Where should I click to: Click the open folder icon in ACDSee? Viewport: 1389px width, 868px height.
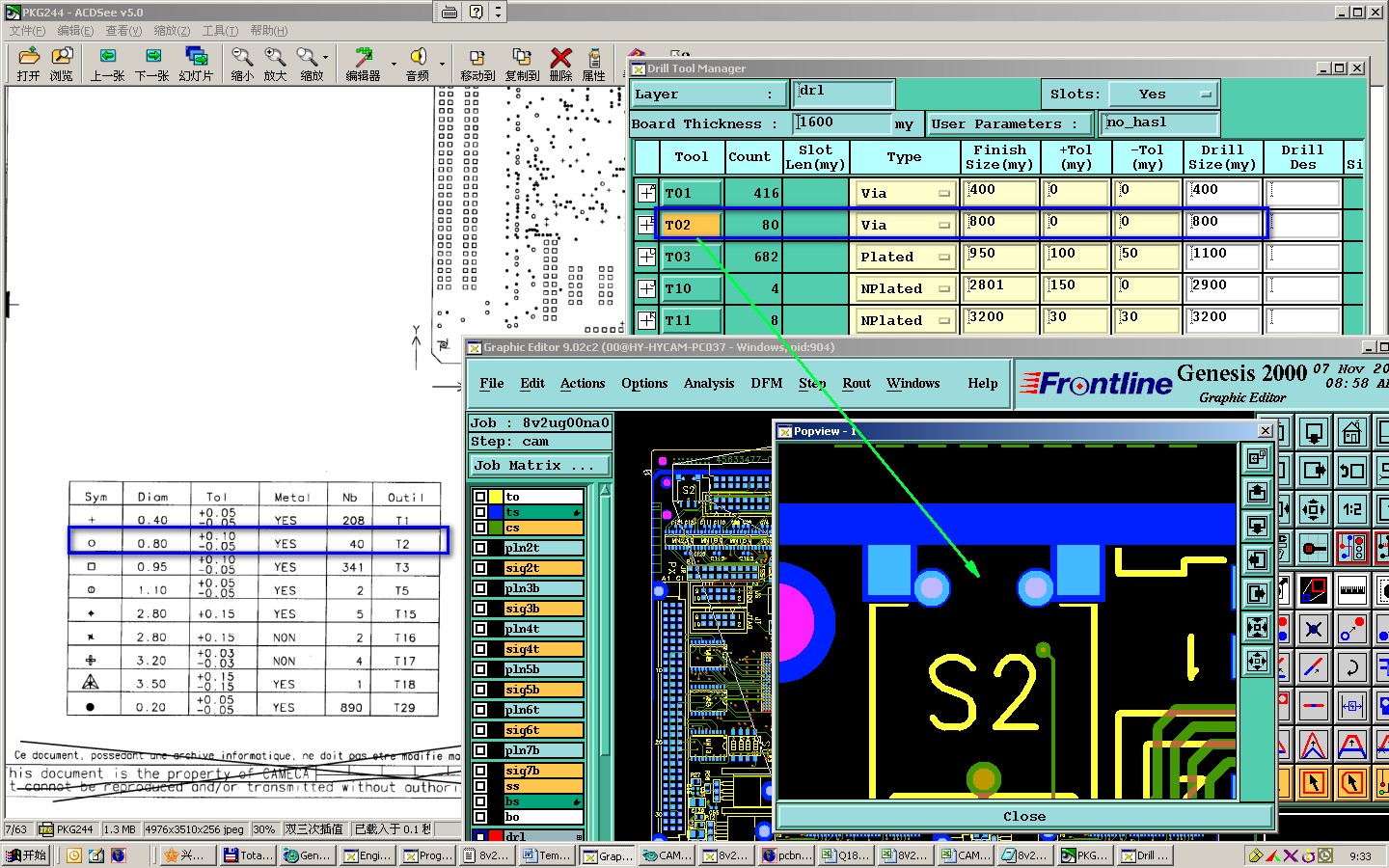pos(29,59)
